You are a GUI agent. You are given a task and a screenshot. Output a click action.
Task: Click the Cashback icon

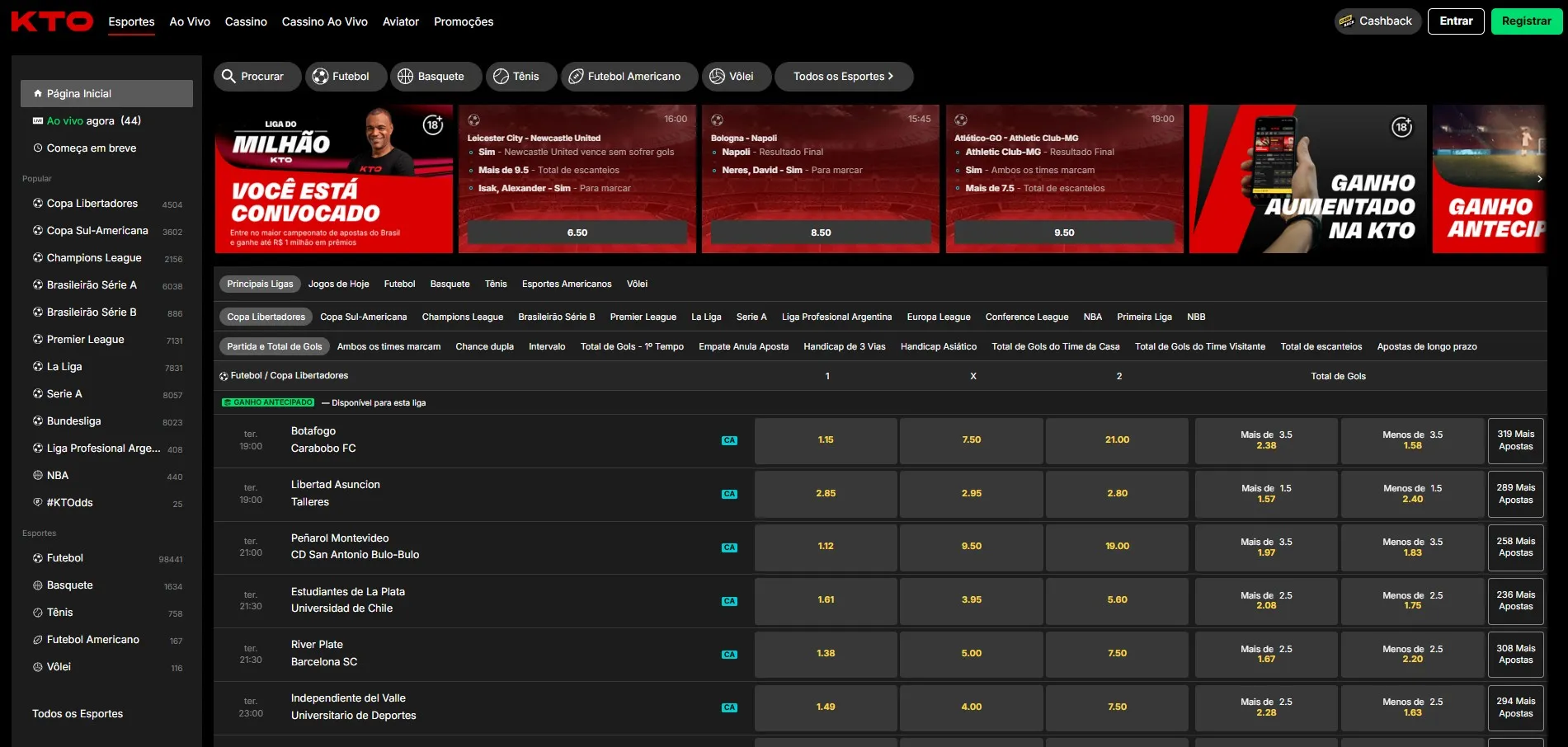click(1347, 21)
